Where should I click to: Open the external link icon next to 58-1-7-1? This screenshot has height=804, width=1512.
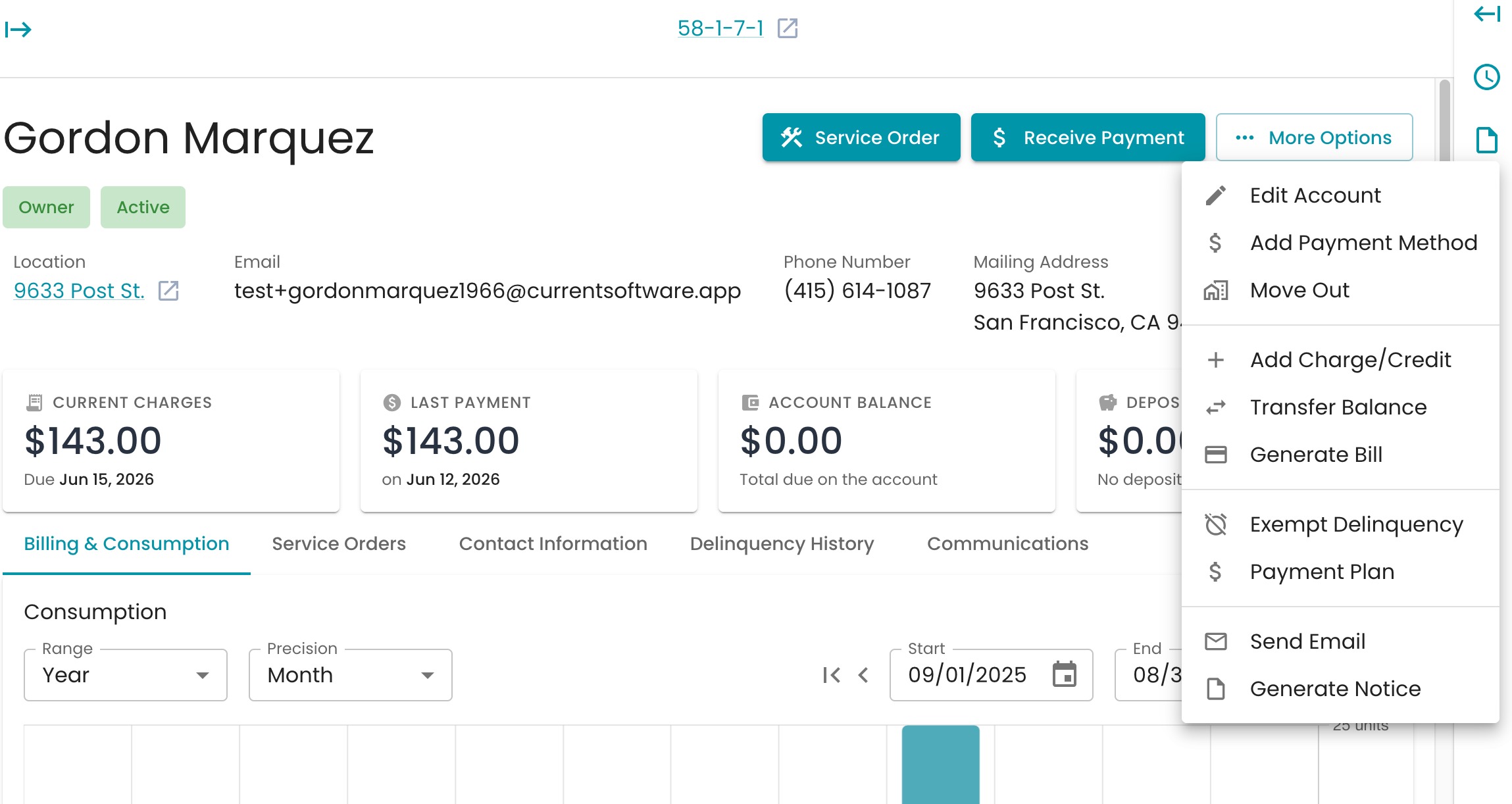(x=788, y=28)
